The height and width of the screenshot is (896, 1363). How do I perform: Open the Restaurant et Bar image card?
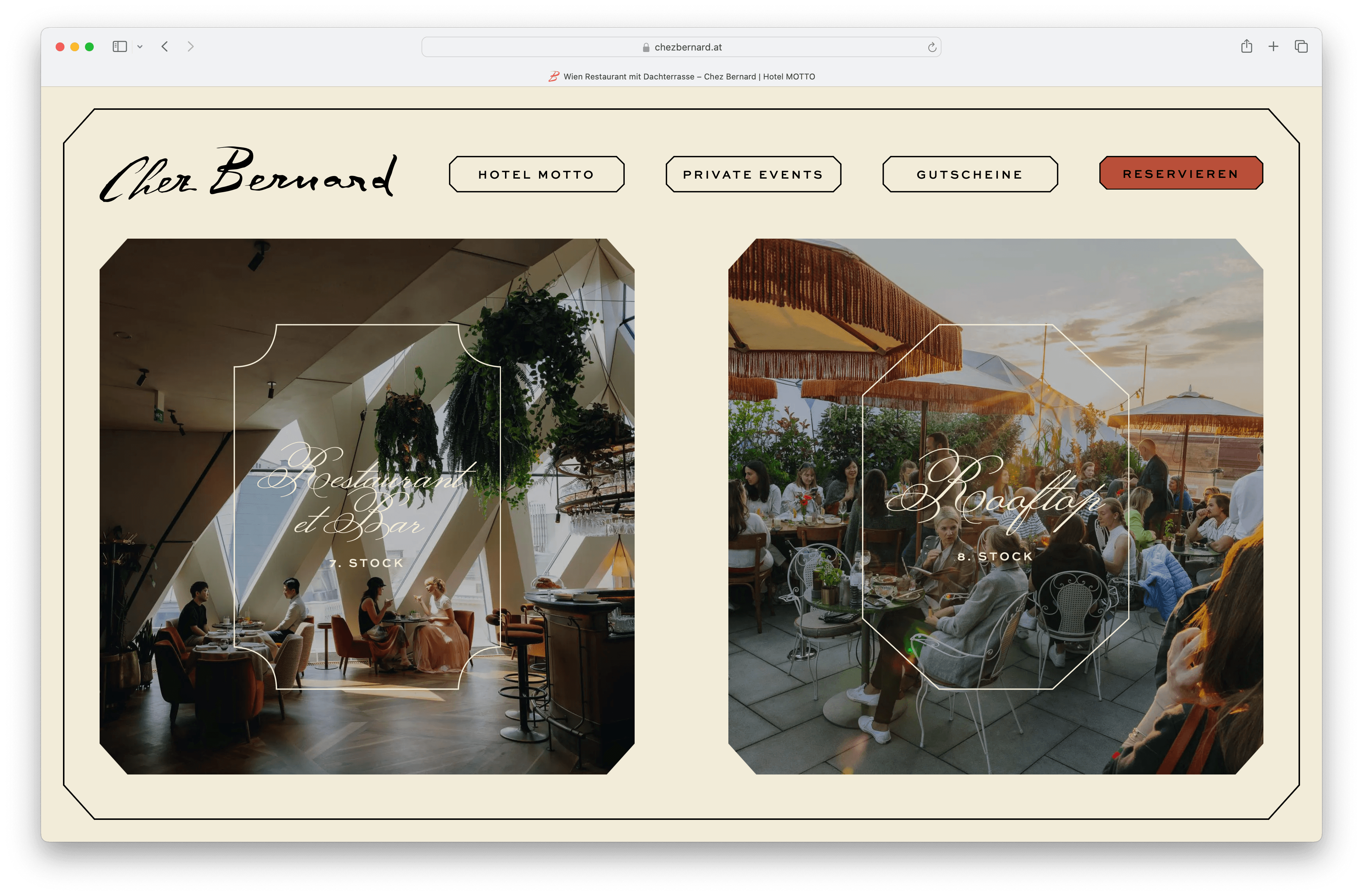point(367,506)
